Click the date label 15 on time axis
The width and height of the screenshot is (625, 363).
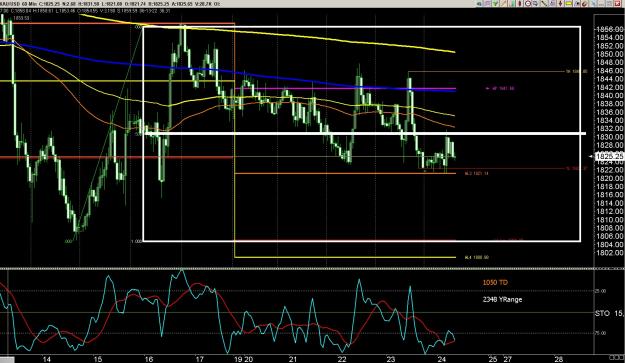98,359
